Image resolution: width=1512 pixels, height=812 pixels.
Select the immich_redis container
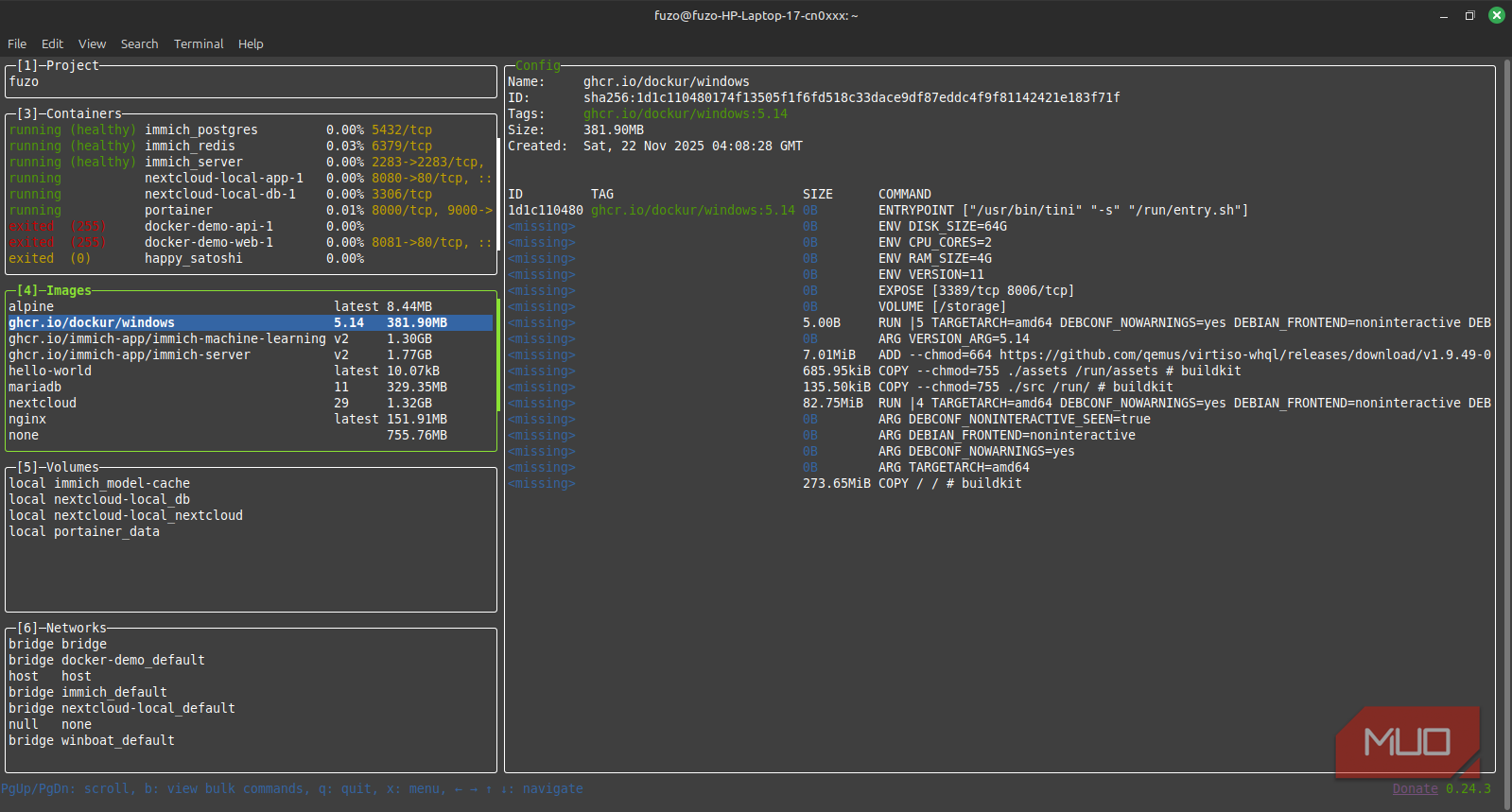[251, 146]
